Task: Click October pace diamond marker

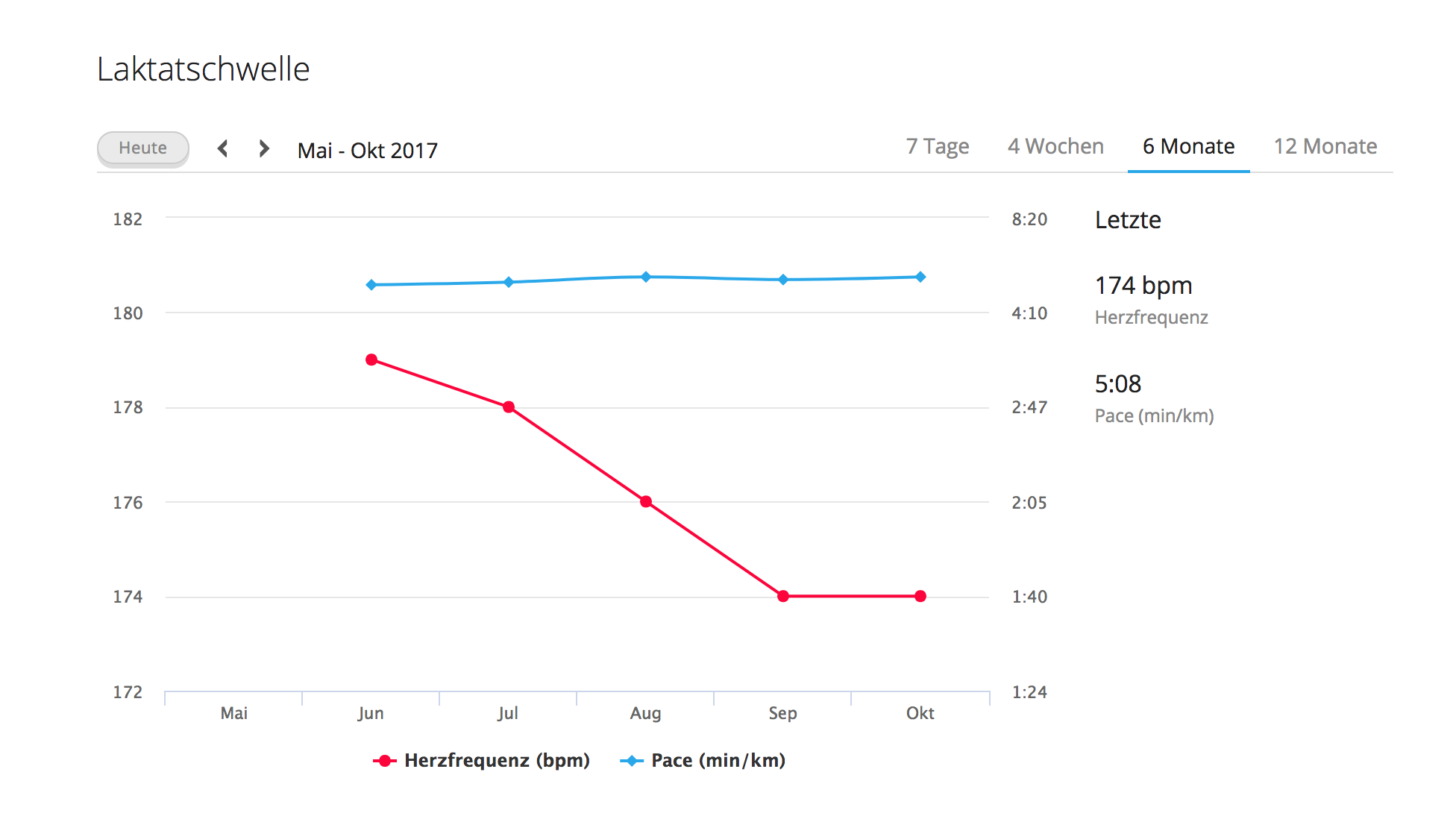Action: [x=920, y=277]
